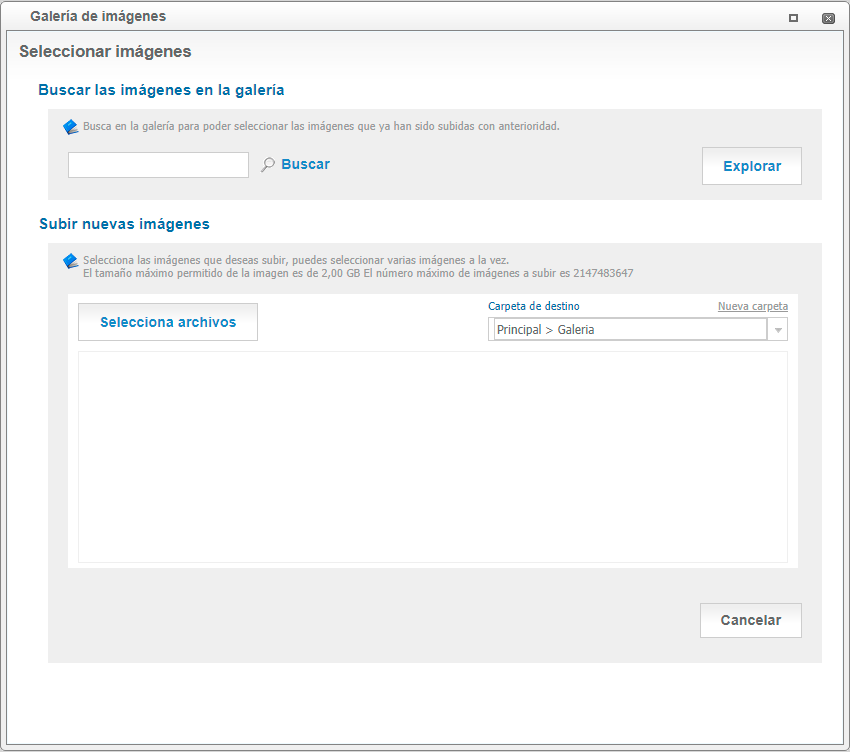Screen dimensions: 850x752
Task: Maximize the Galería de imágenes dialog
Action: pyautogui.click(x=793, y=18)
